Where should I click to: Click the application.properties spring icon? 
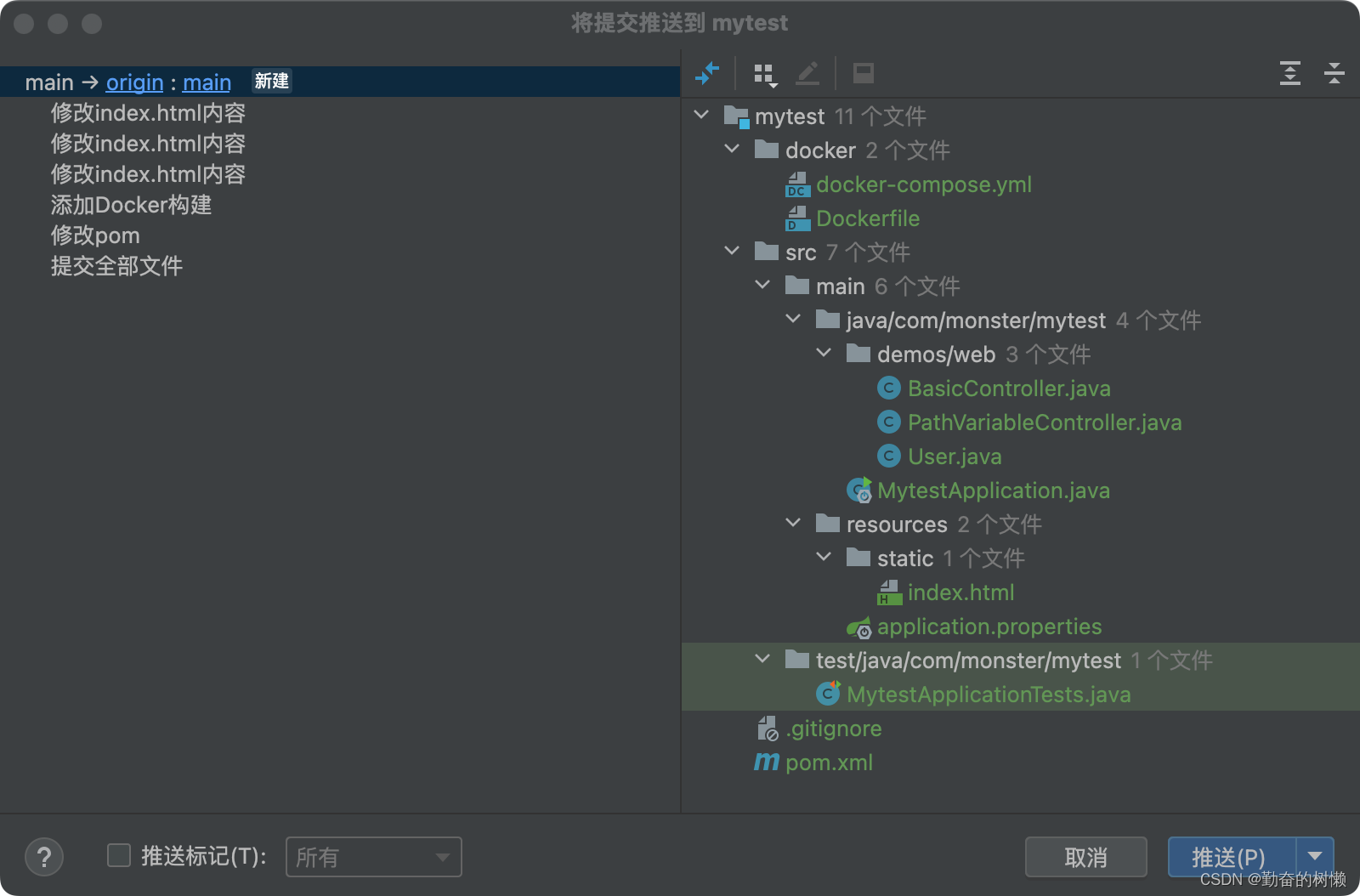pyautogui.click(x=859, y=627)
